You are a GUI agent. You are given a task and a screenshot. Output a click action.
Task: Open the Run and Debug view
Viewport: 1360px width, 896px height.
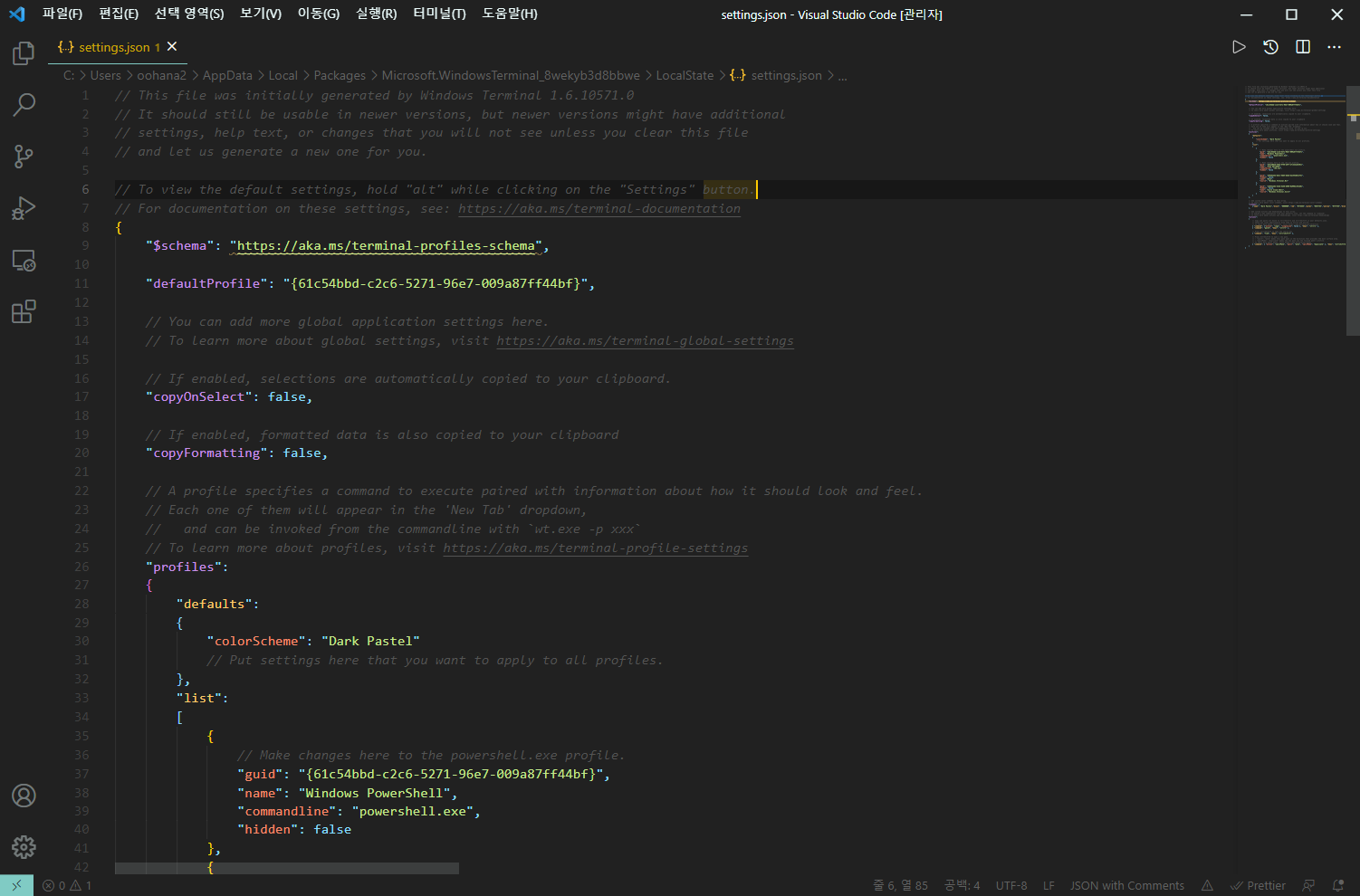[24, 208]
